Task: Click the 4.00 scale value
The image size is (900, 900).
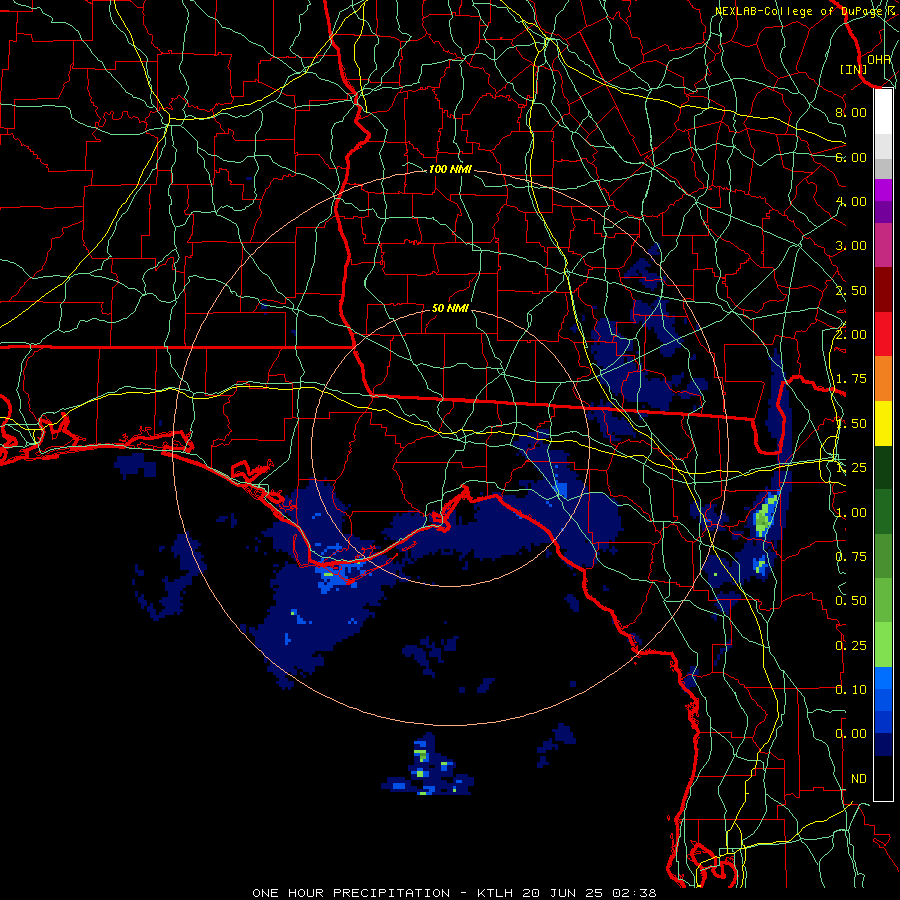Action: tap(851, 201)
